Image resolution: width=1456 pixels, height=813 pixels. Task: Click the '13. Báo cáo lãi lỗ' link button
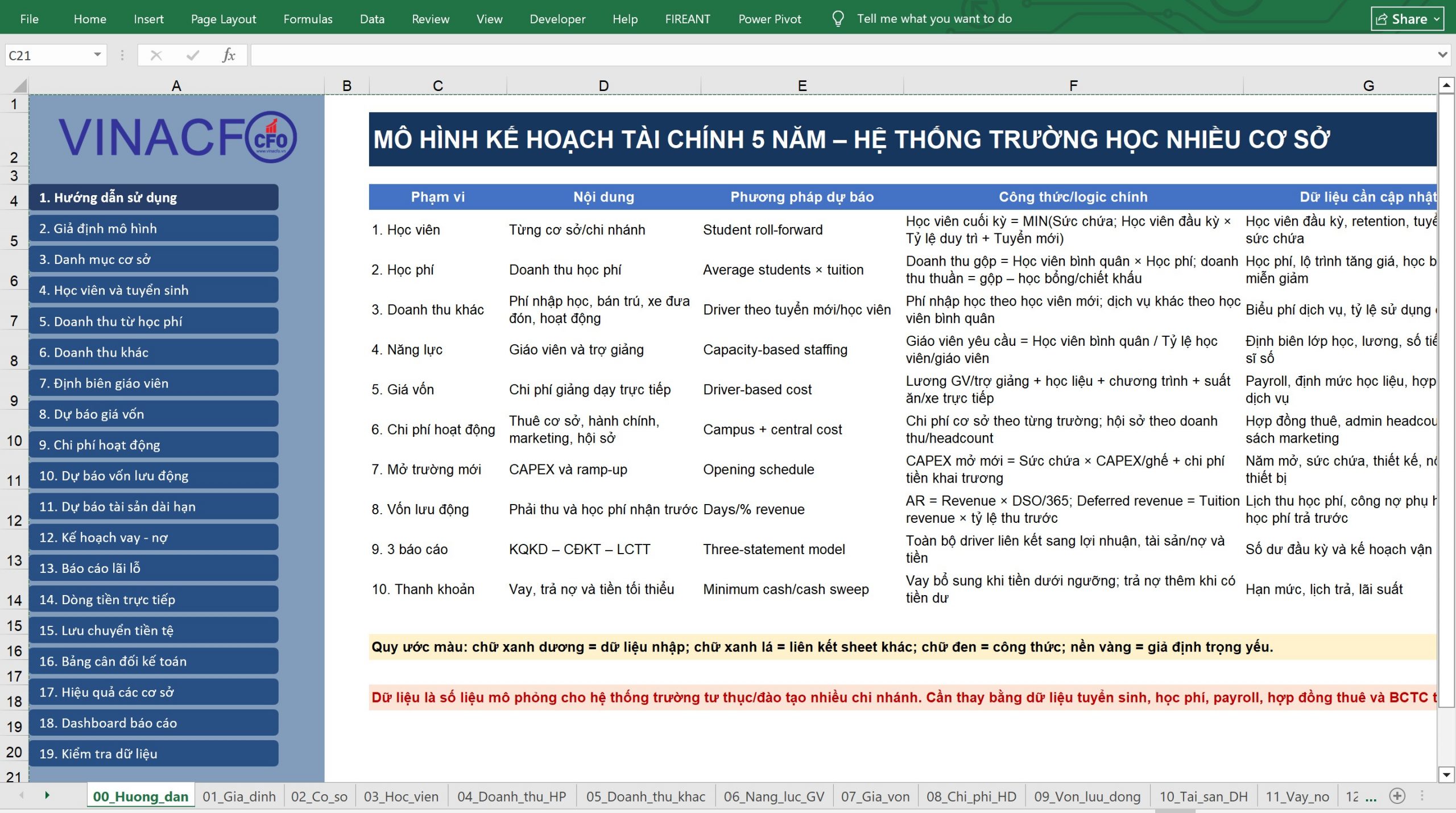pyautogui.click(x=154, y=568)
